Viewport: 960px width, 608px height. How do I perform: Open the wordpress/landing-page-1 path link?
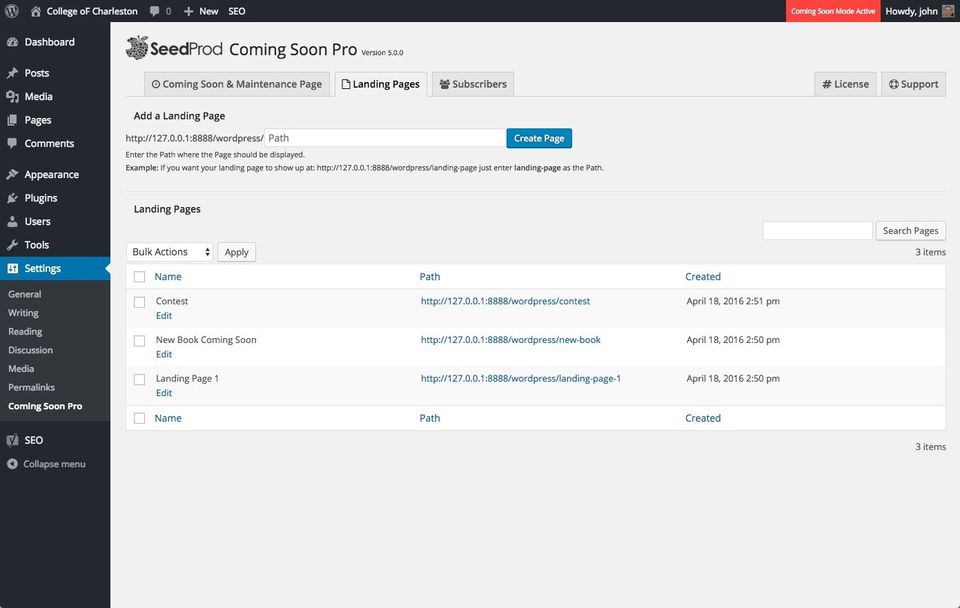point(520,378)
